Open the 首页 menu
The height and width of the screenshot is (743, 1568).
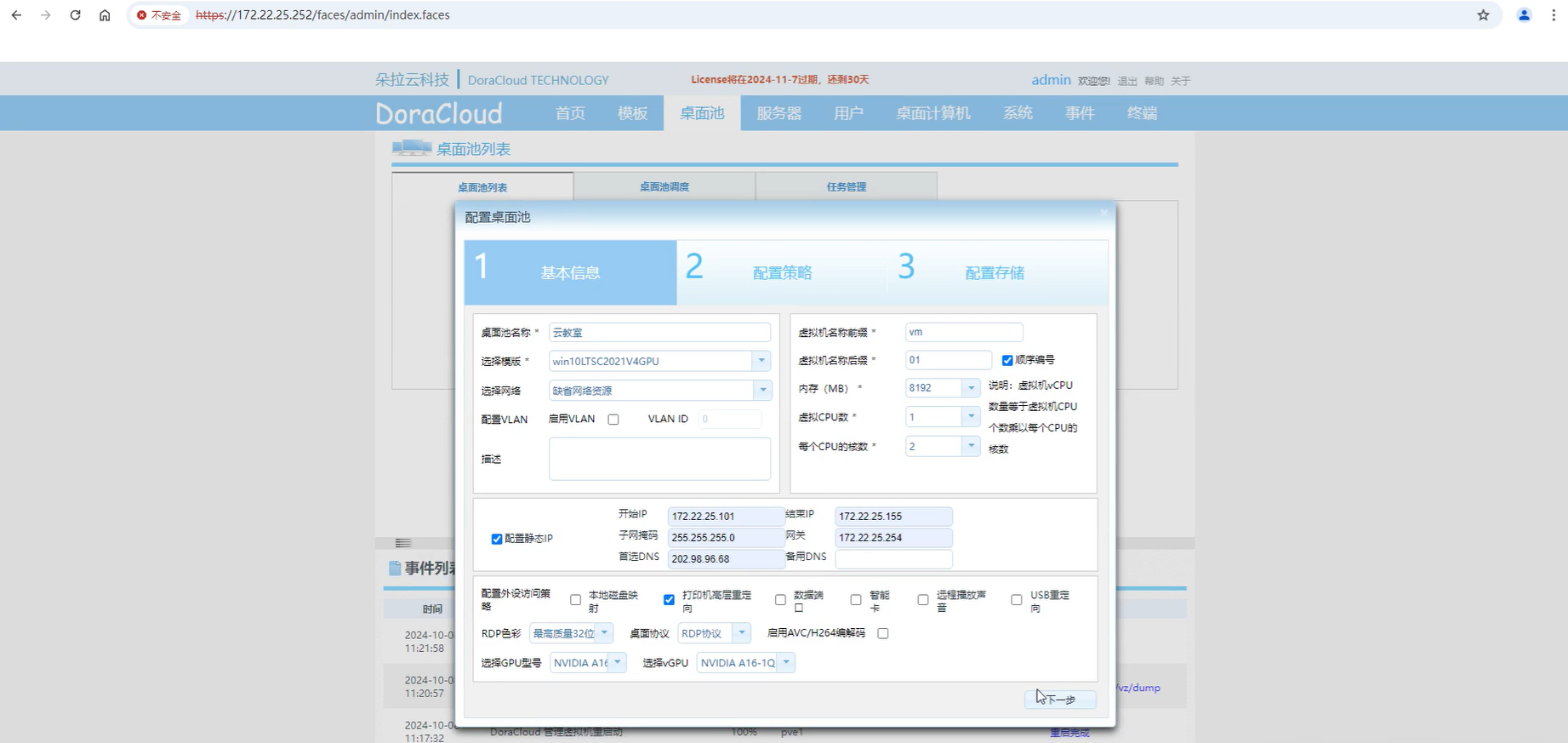click(570, 113)
